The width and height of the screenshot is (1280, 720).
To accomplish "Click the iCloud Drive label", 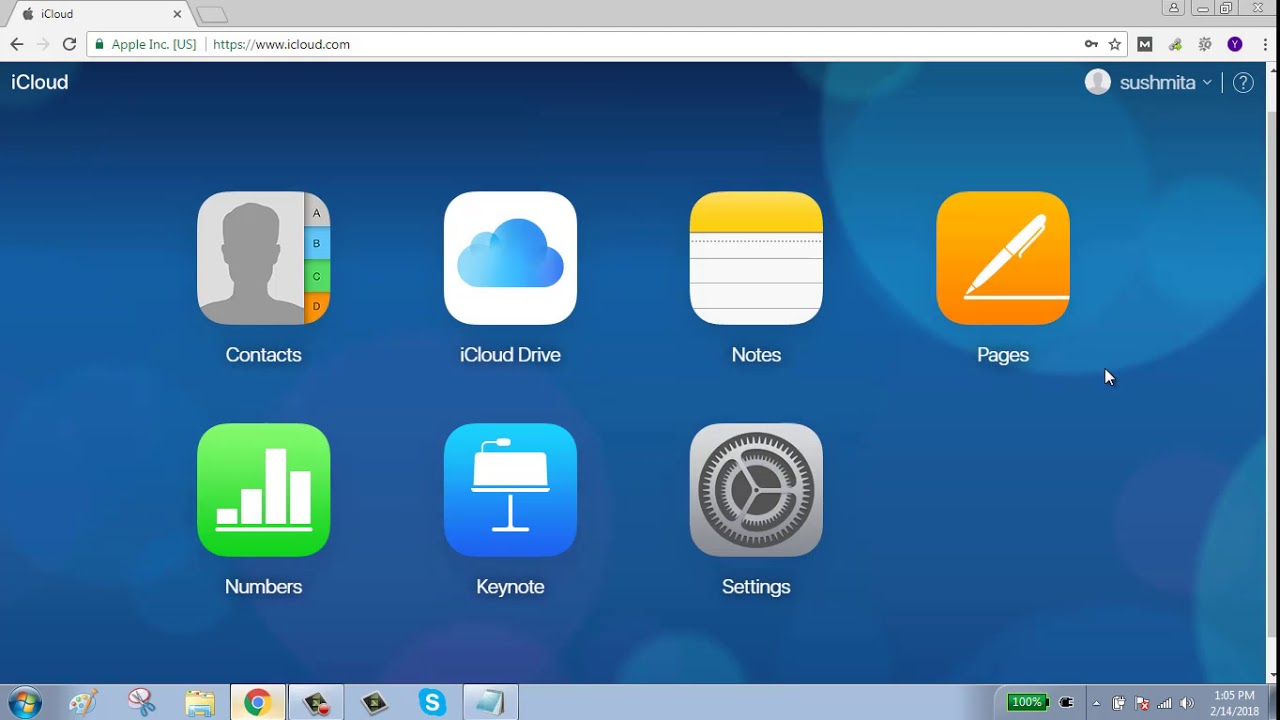I will pos(510,355).
